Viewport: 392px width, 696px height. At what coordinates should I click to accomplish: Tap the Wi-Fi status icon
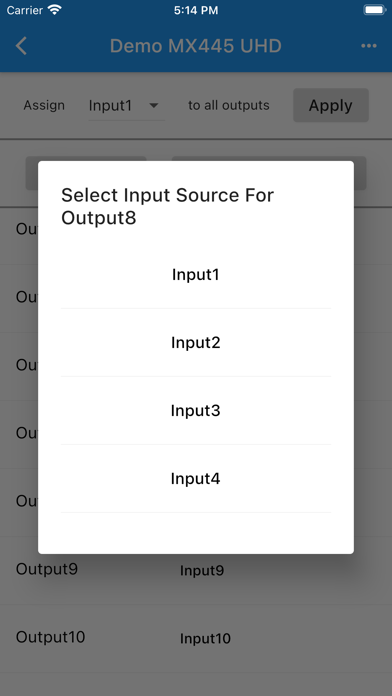click(55, 10)
